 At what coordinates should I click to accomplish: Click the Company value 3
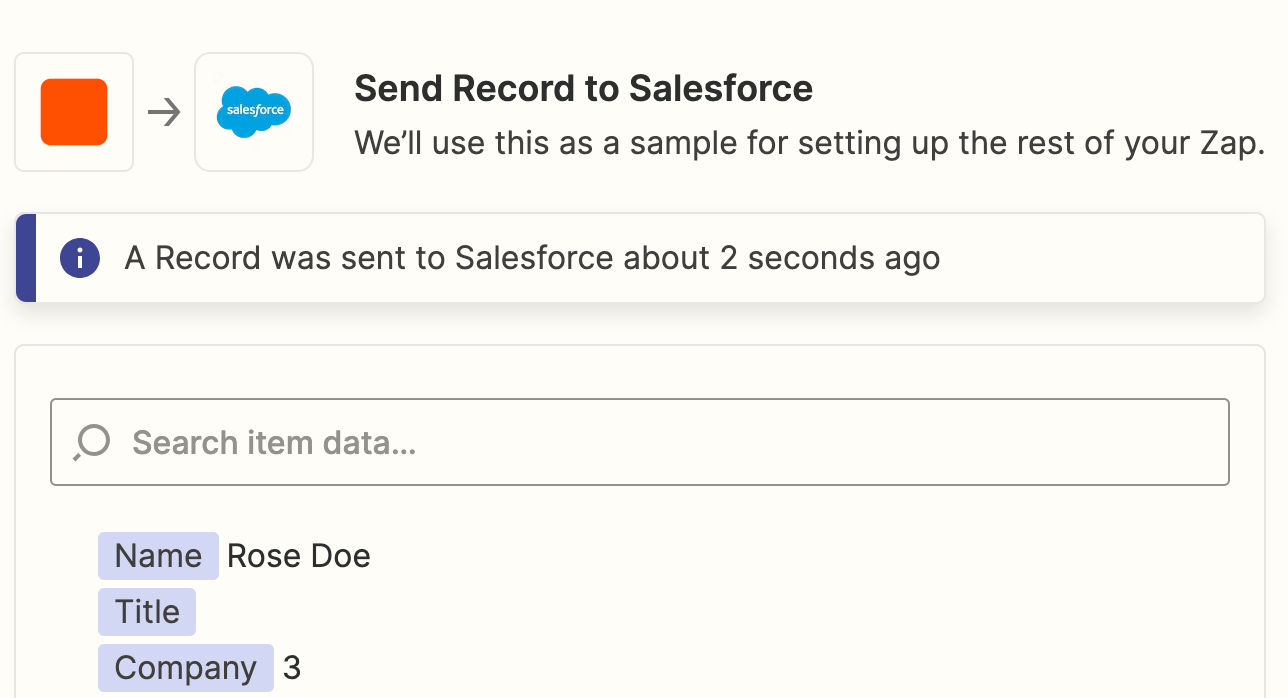(292, 668)
